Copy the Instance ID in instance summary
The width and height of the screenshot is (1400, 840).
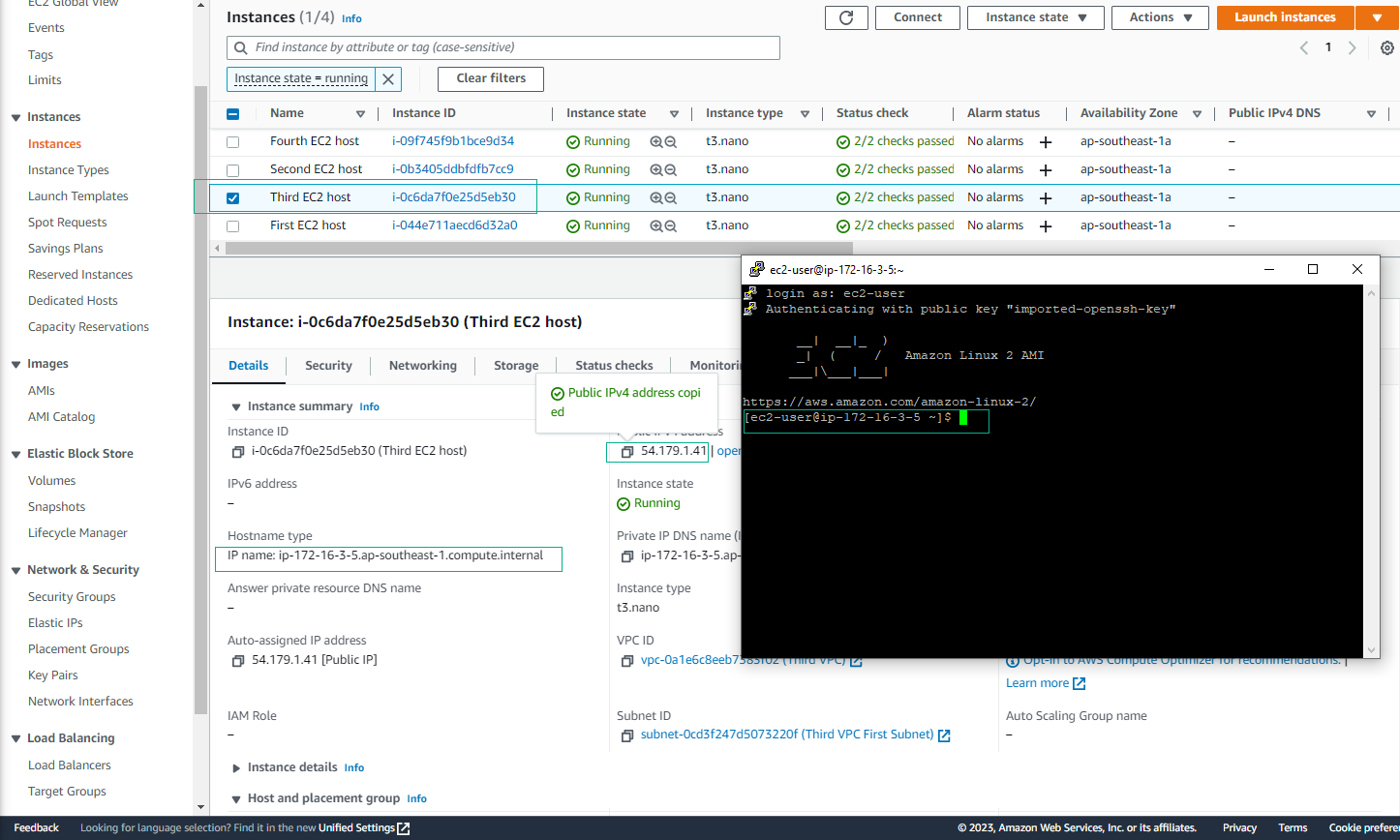[x=238, y=452]
